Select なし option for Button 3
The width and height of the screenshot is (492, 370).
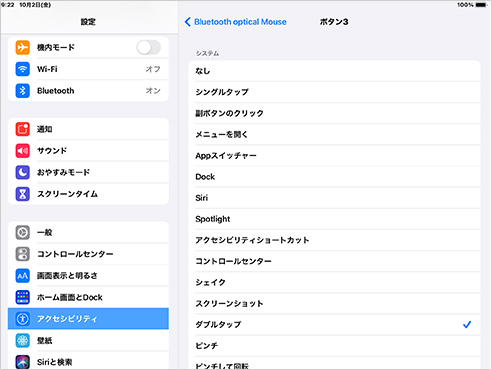click(334, 71)
